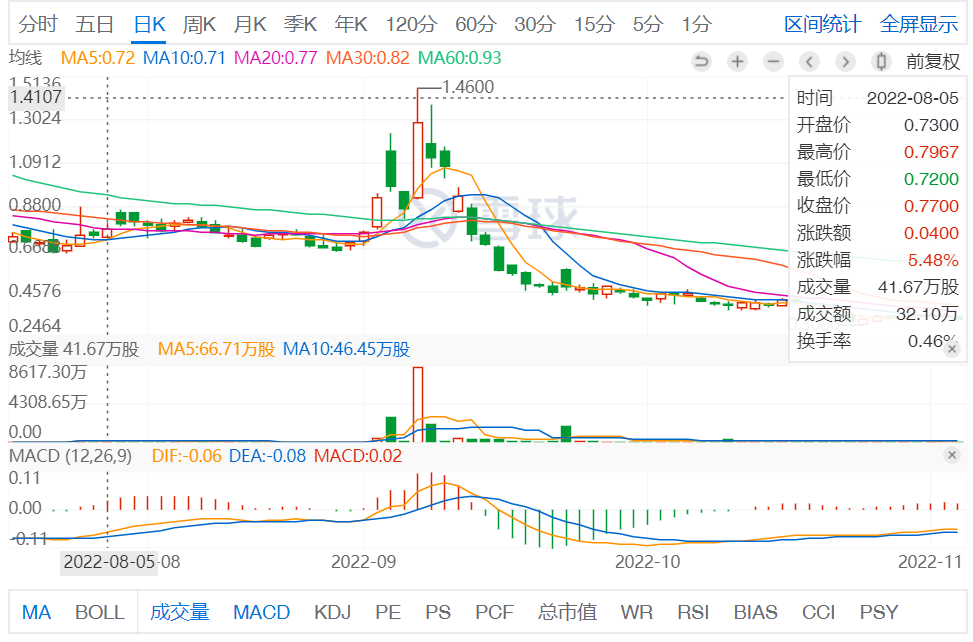Enable the RSI indicator at the bottom
This screenshot has height=642, width=973.
(693, 612)
